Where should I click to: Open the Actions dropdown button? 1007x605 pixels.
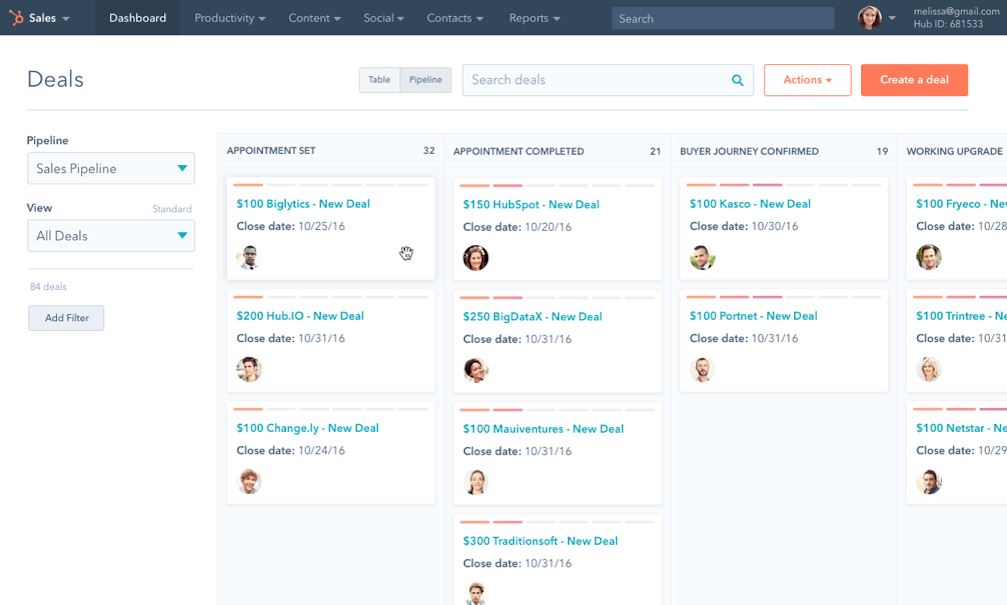pyautogui.click(x=807, y=80)
